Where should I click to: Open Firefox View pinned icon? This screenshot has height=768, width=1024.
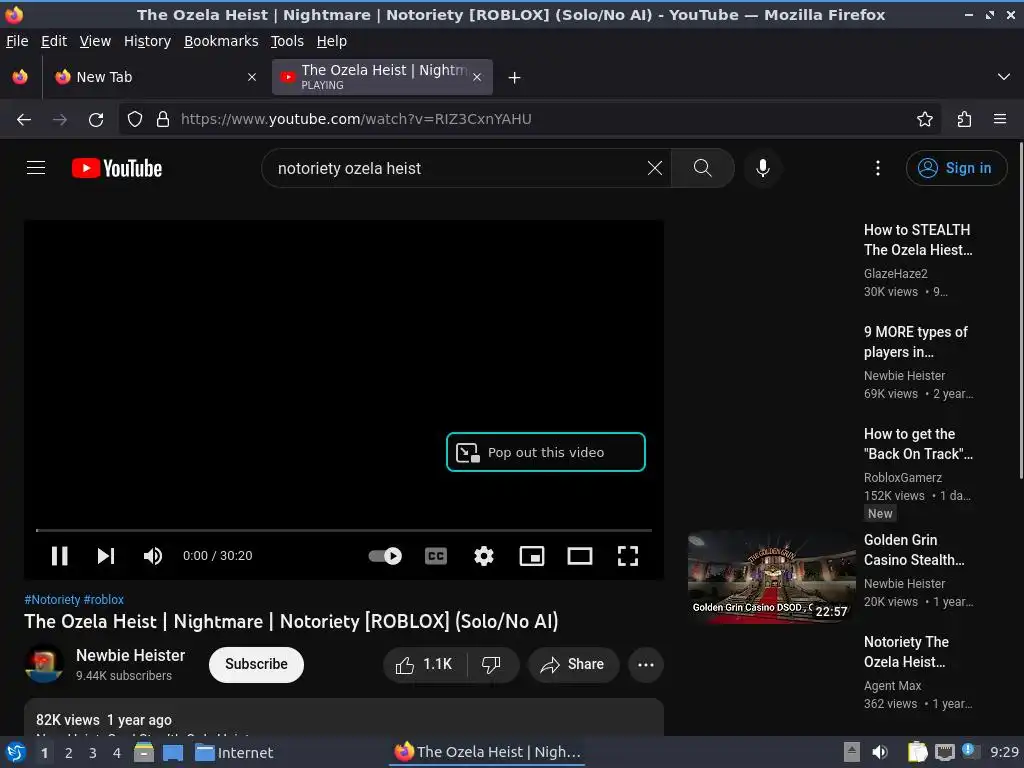point(20,77)
